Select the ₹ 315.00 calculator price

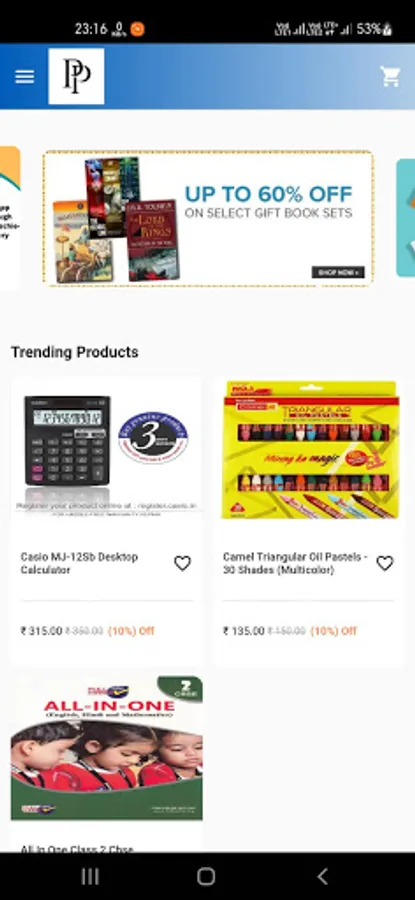(x=41, y=631)
